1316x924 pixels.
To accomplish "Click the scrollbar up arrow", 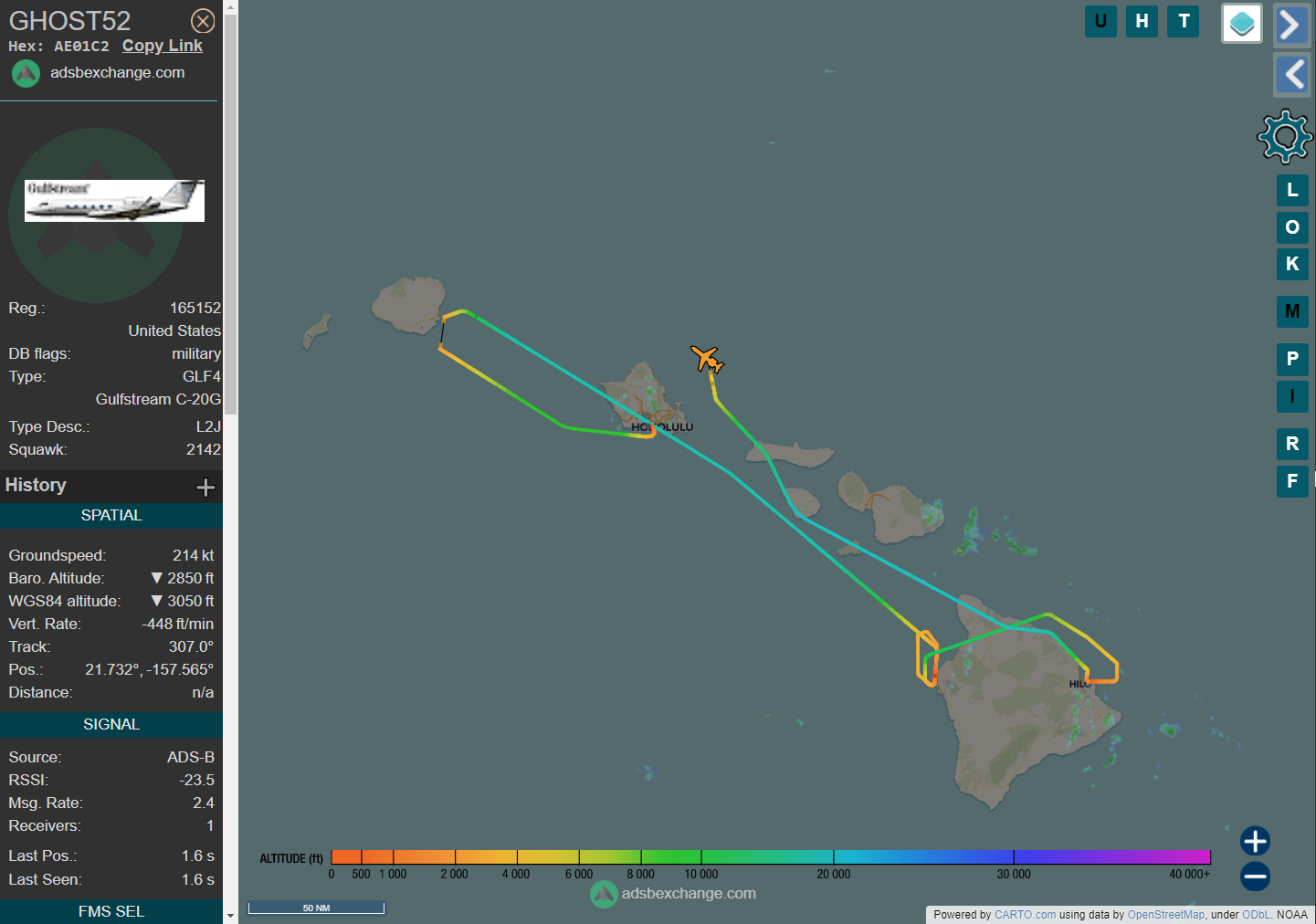I will [230, 6].
